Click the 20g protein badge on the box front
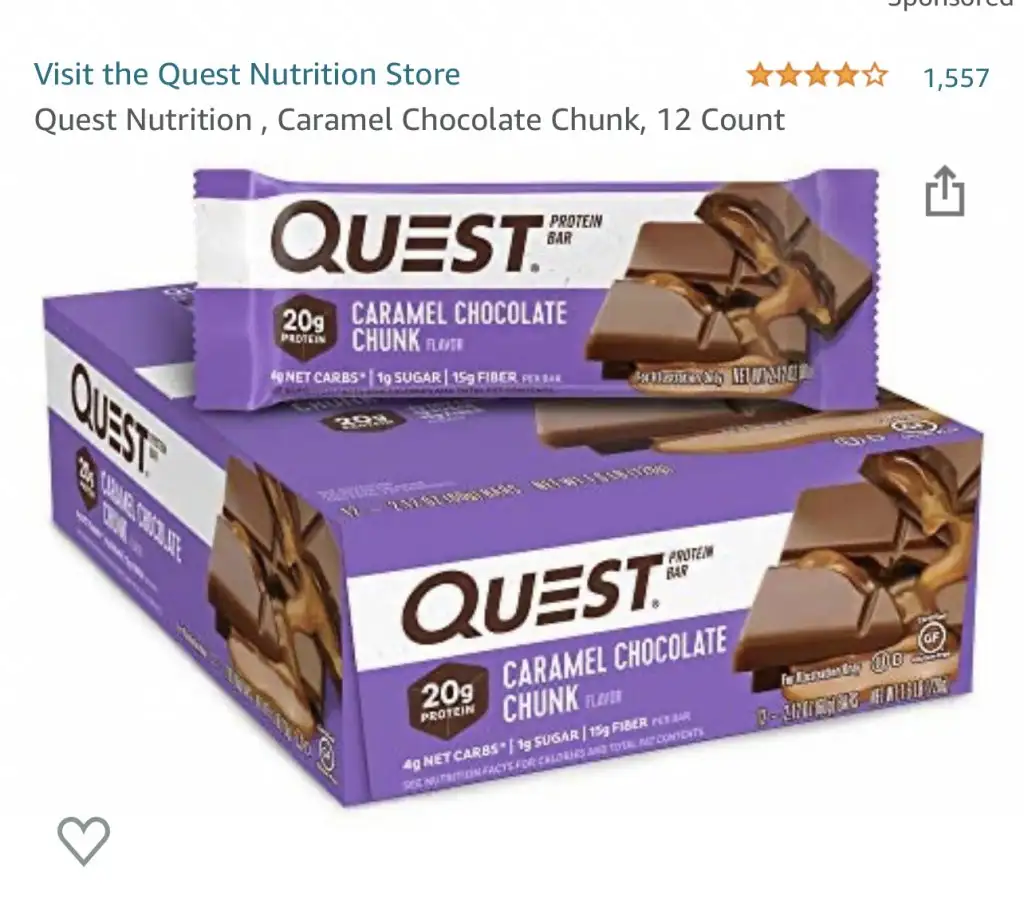This screenshot has height=903, width=1024. point(447,701)
